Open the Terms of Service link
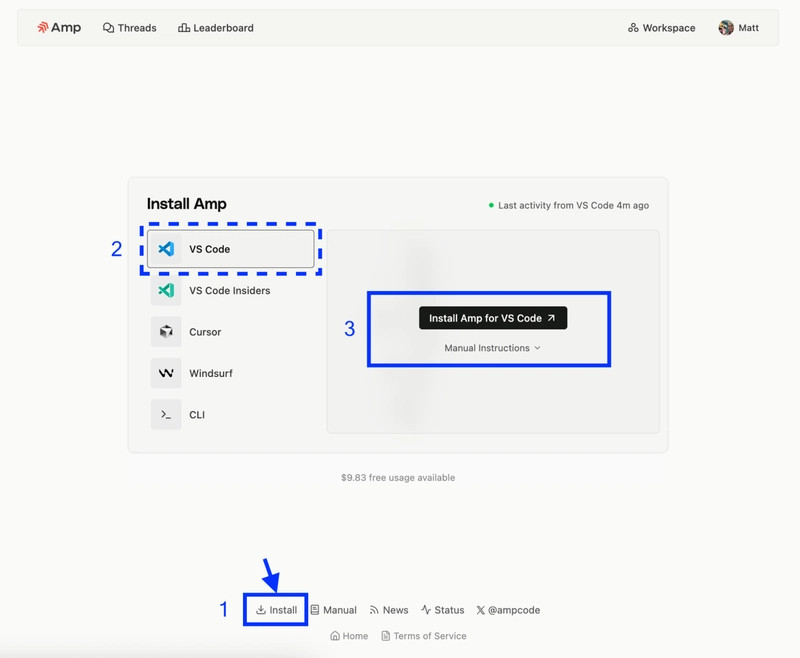Screen dimensions: 800x658 pos(423,636)
